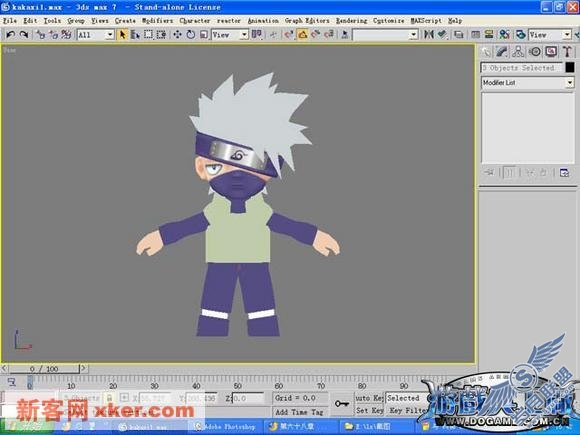
Task: Open the Customize menu
Action: pyautogui.click(x=388, y=21)
